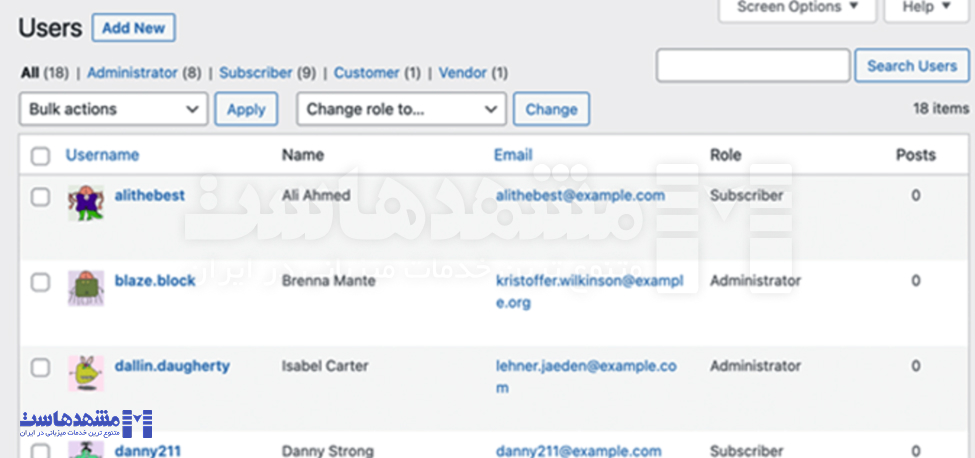Check the box for blaze.block

point(40,282)
